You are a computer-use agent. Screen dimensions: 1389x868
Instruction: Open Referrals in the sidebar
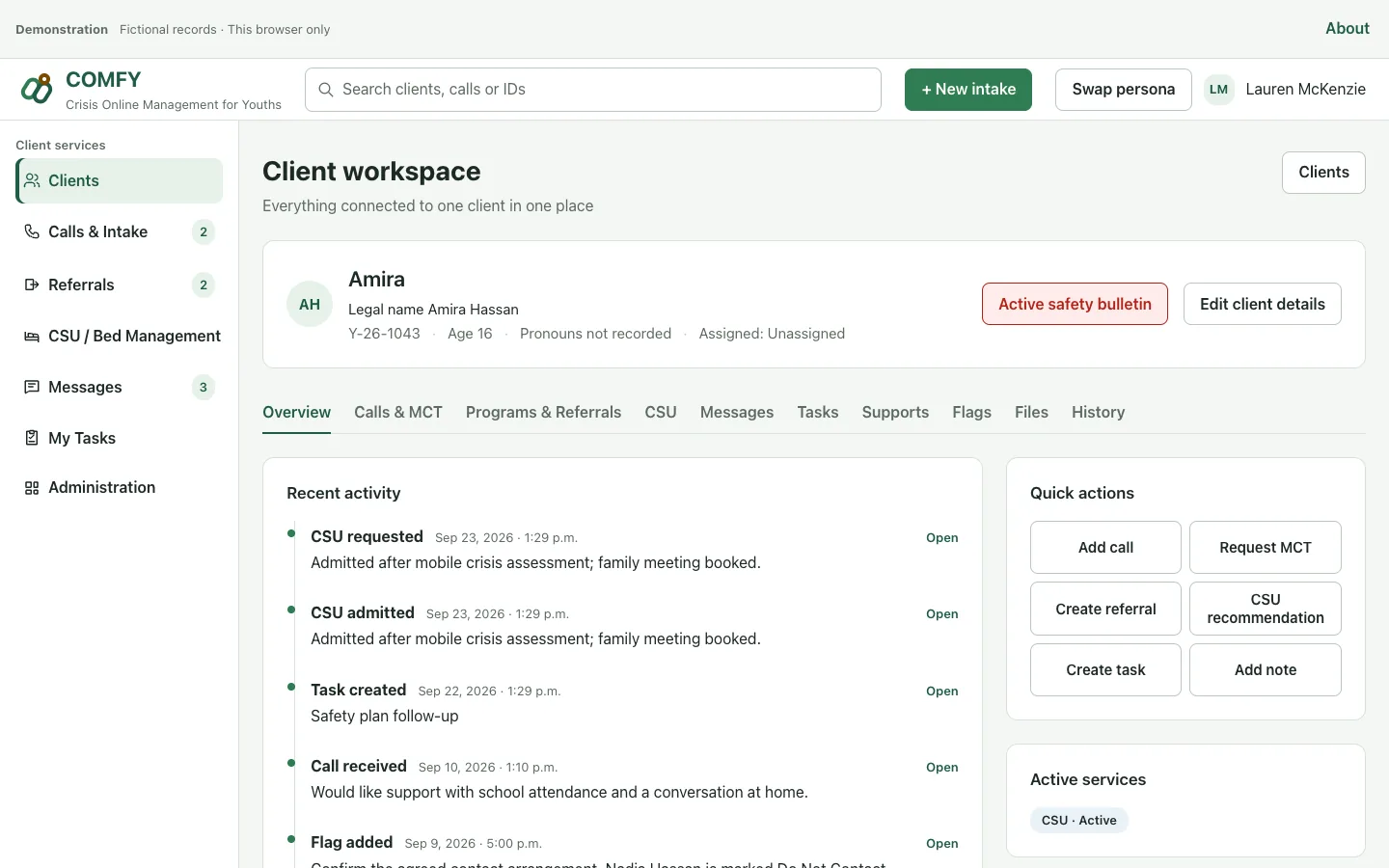coord(119,285)
